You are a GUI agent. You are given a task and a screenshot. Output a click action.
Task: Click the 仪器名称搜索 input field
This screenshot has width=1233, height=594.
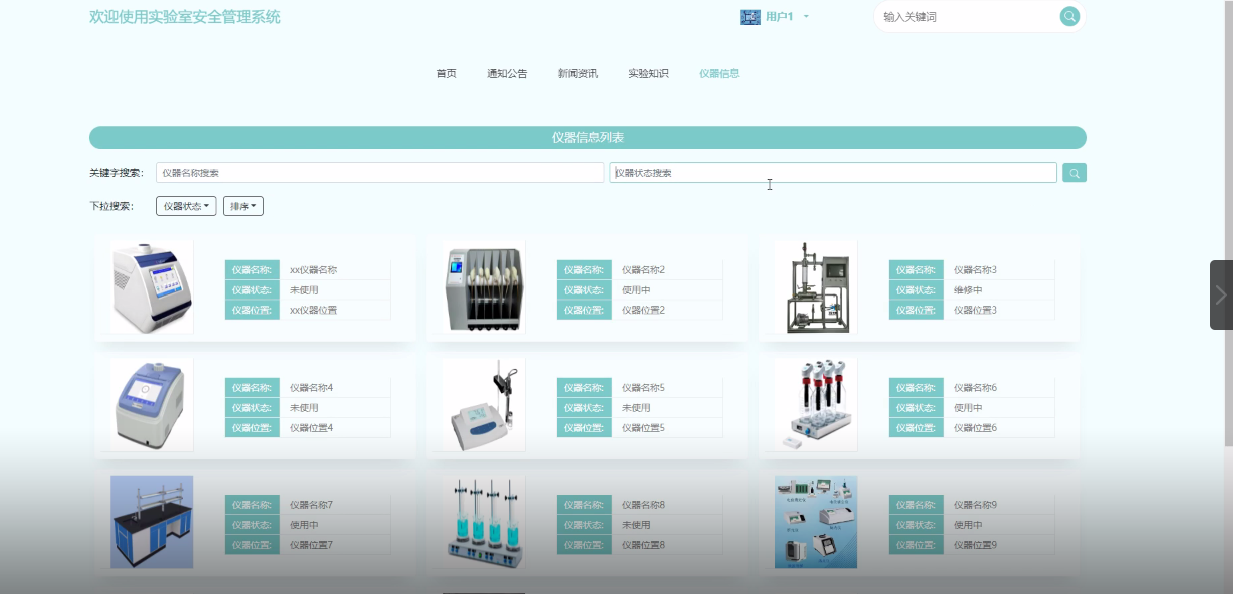tap(380, 172)
